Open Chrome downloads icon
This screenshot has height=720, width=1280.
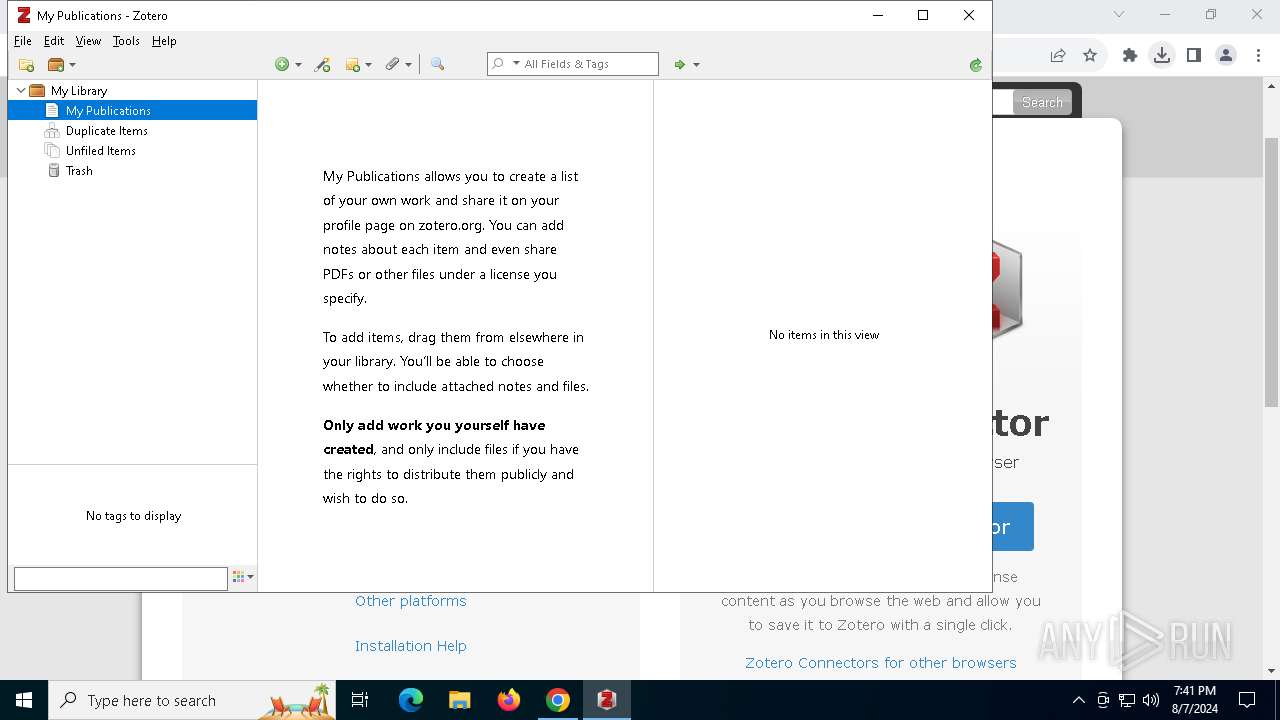pos(1162,56)
